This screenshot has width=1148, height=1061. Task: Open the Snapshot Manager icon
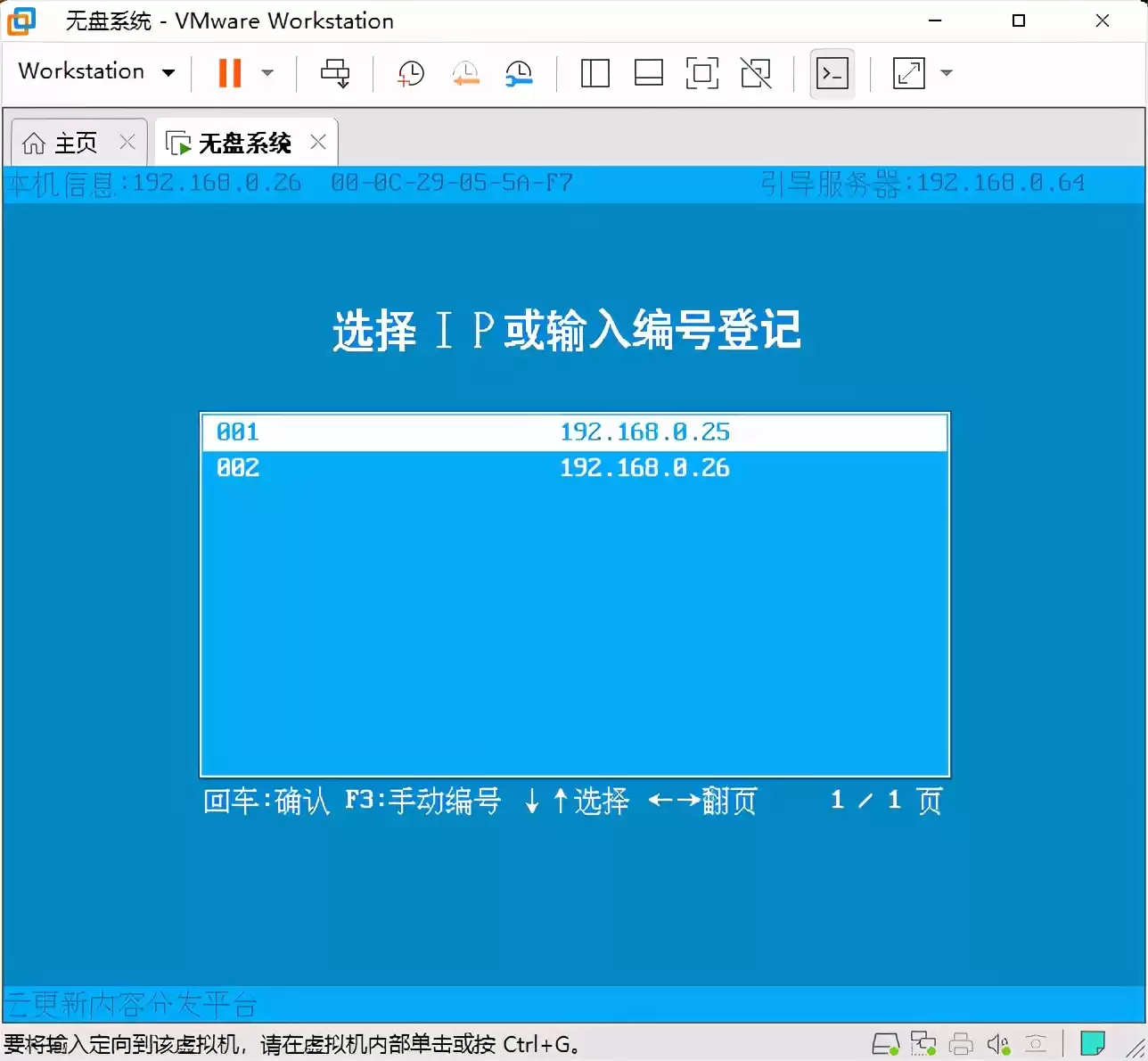click(x=518, y=73)
